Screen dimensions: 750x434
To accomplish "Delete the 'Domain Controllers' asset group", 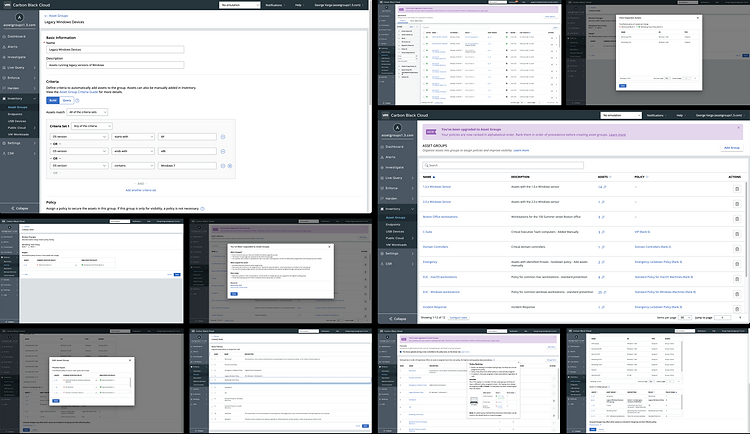I will [737, 249].
